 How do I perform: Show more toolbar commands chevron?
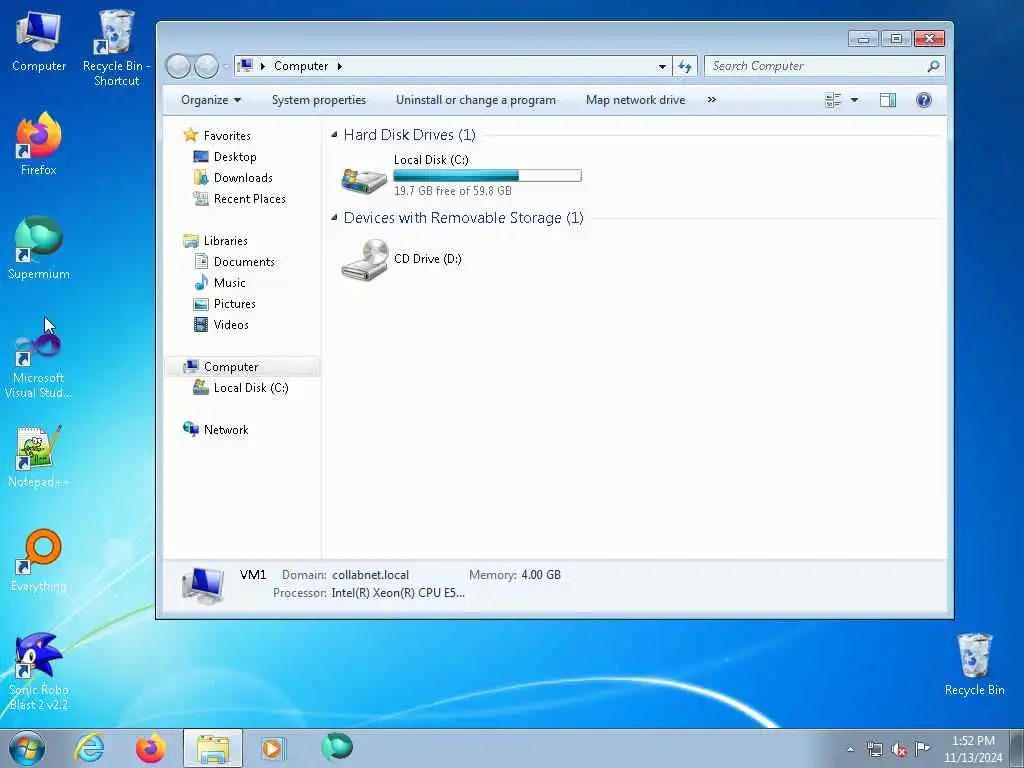(x=712, y=100)
